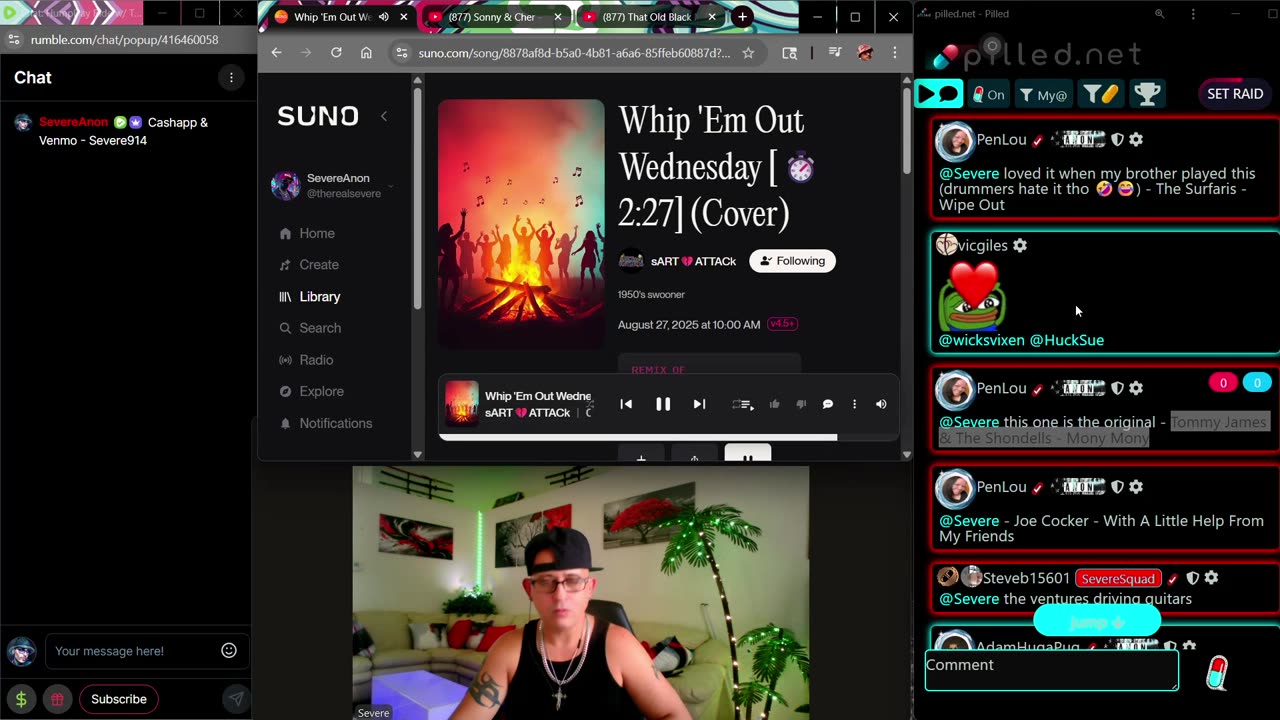
Task: Send a Rumble rant with dollar icon
Action: click(x=21, y=699)
